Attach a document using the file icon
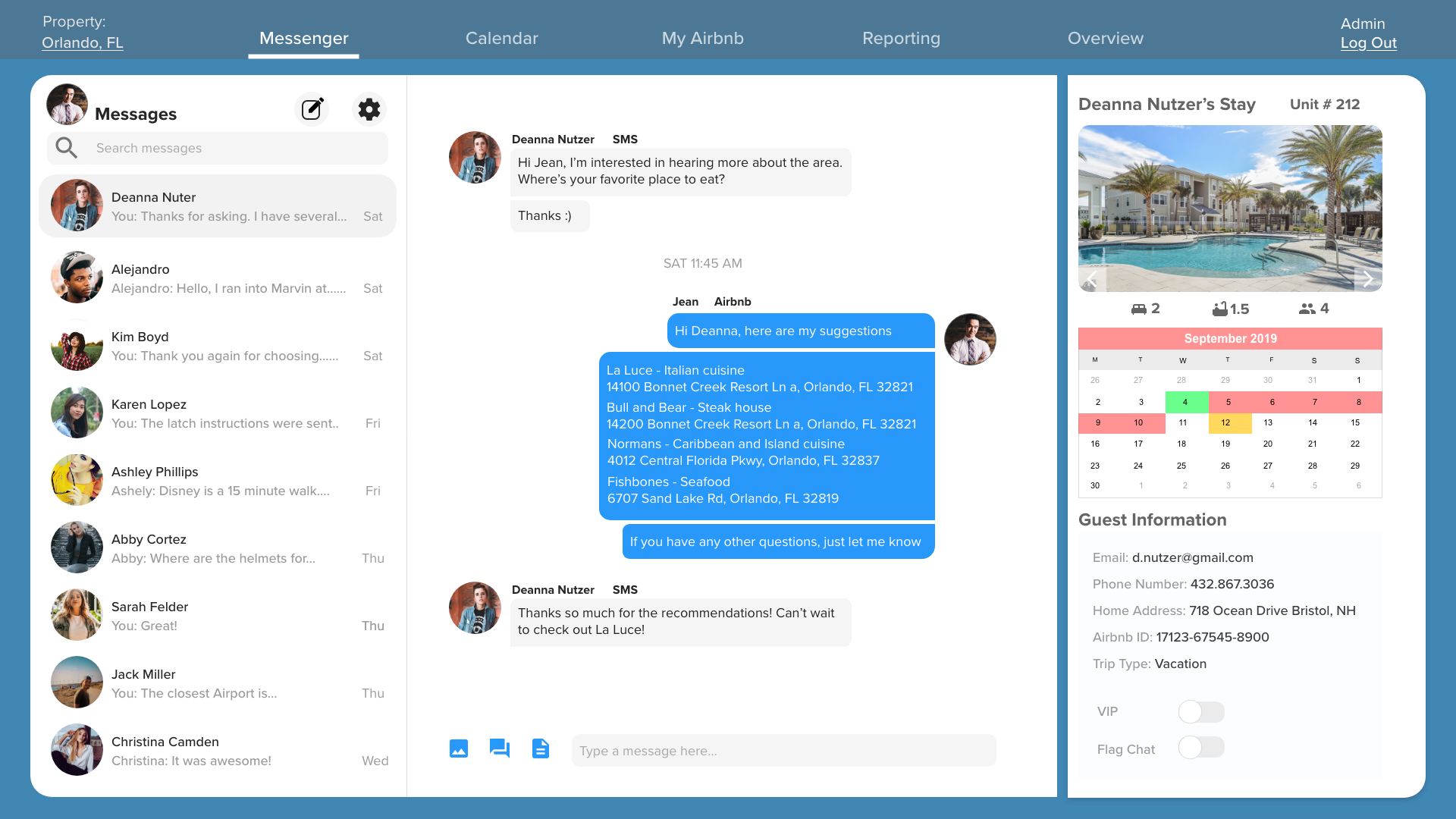Viewport: 1456px width, 819px height. (x=541, y=748)
